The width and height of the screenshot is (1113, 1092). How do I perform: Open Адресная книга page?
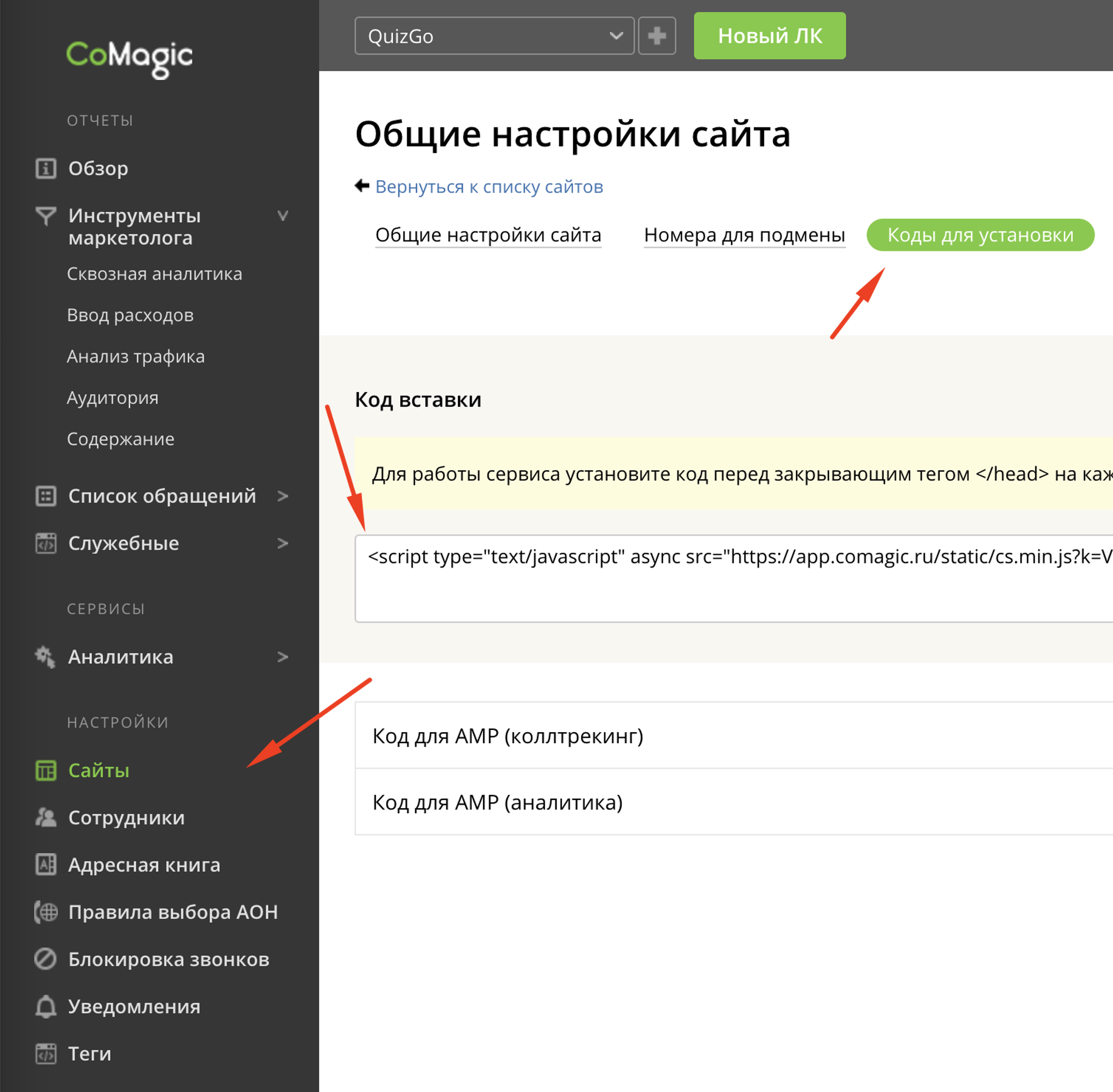(144, 864)
